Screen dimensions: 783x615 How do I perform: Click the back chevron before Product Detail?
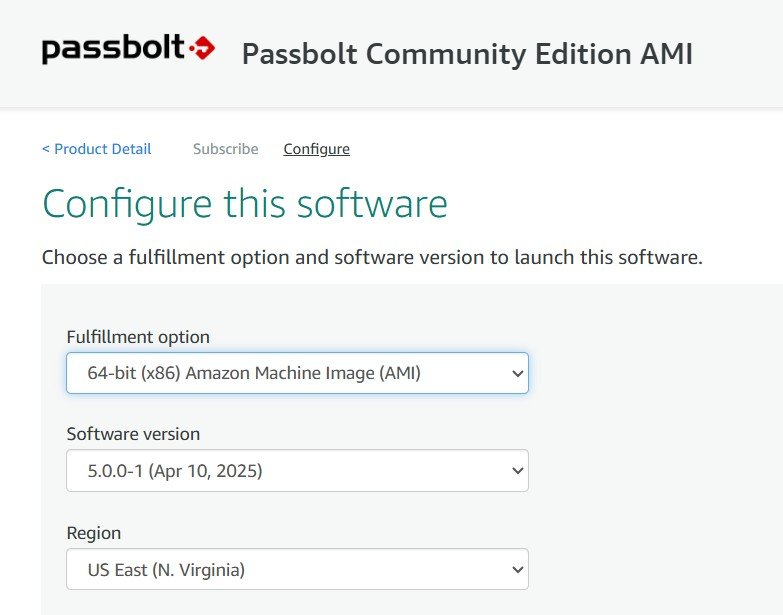46,149
